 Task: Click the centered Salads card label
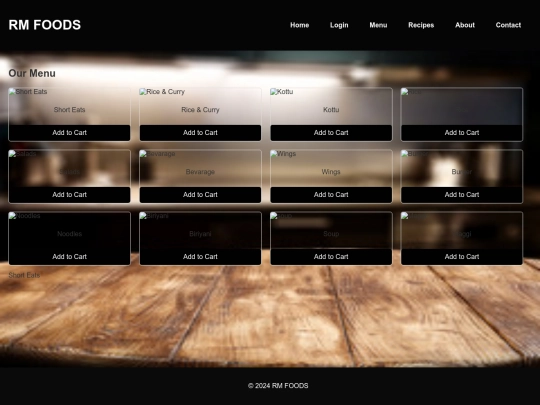(x=70, y=172)
